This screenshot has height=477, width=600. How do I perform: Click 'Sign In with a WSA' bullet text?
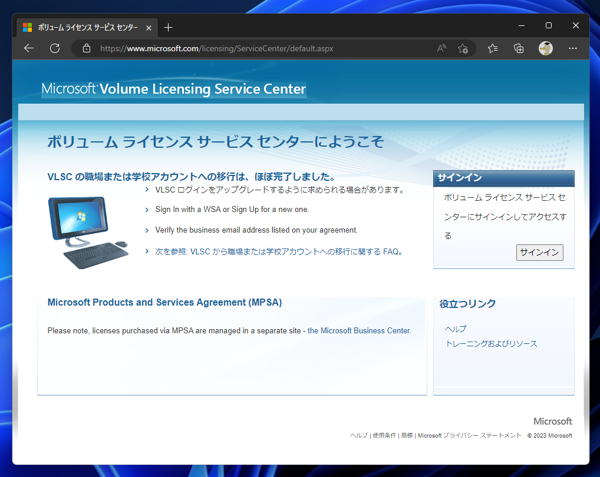[232, 210]
